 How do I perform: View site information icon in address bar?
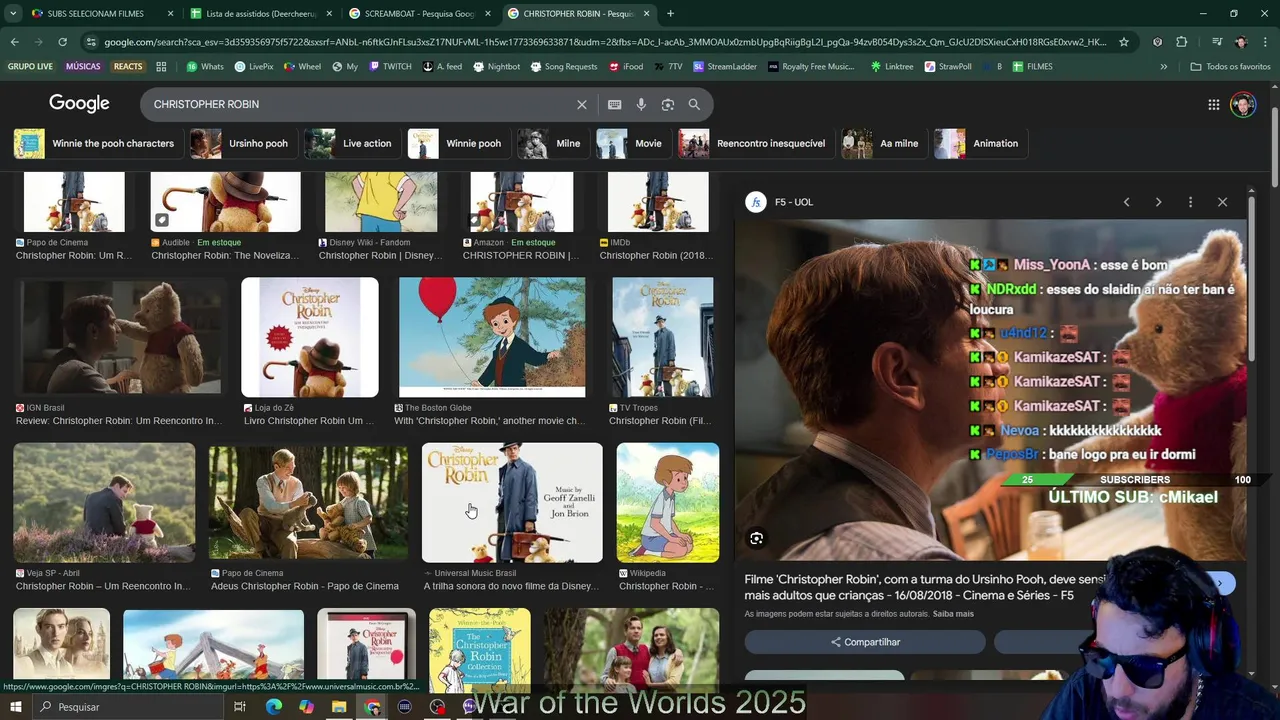[x=91, y=42]
